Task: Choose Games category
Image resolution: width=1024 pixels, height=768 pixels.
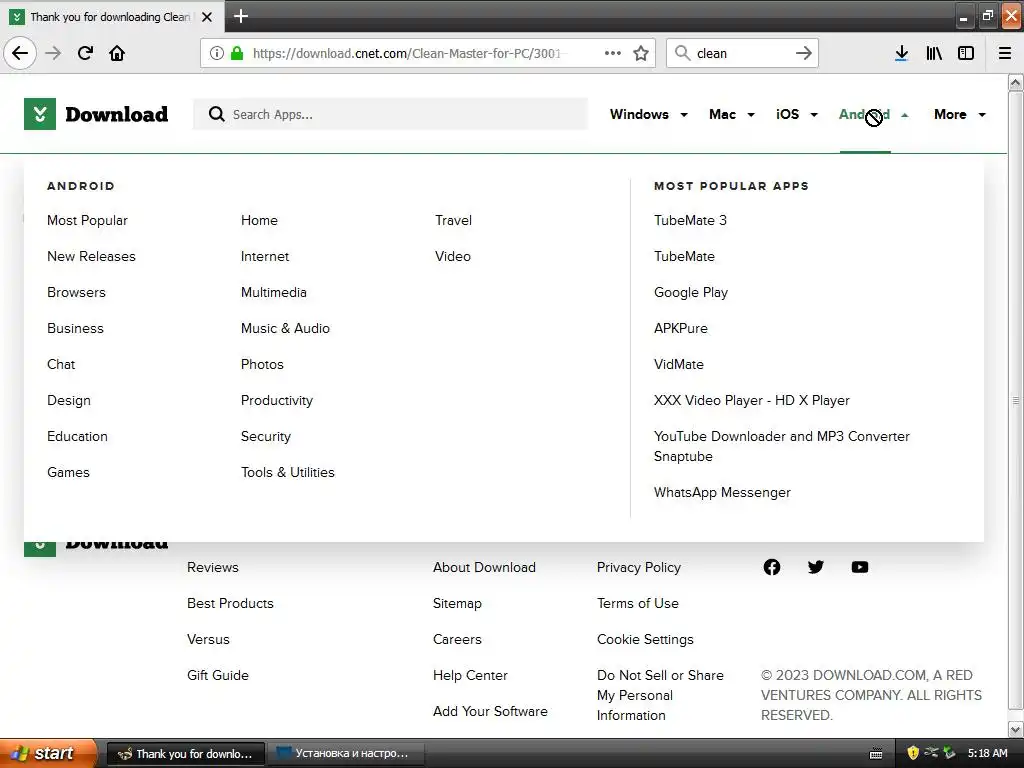Action: coord(68,472)
